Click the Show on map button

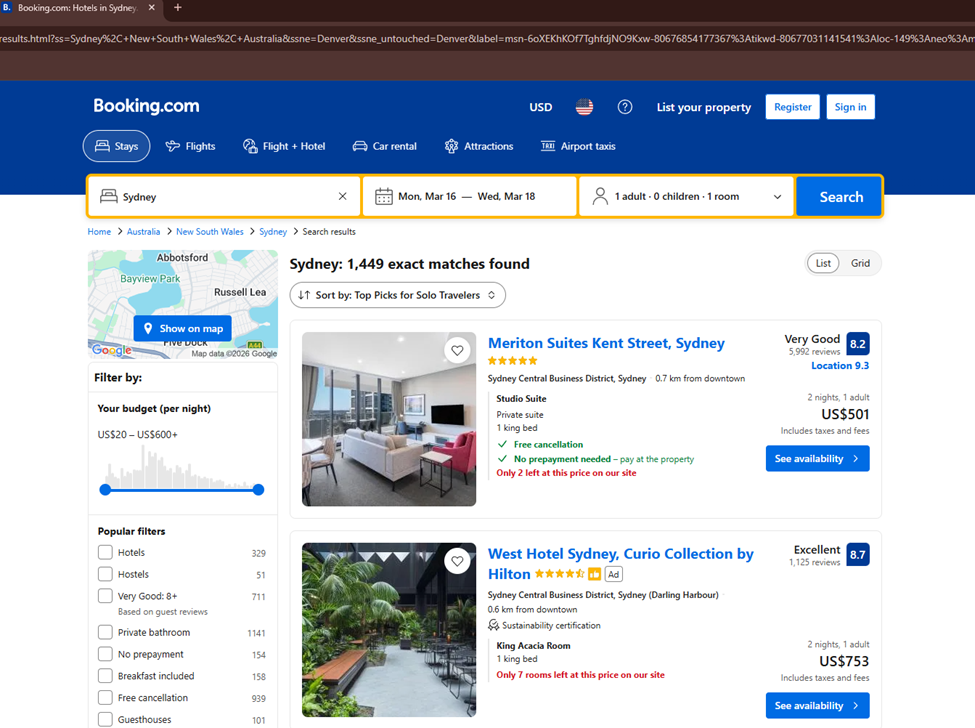(182, 328)
